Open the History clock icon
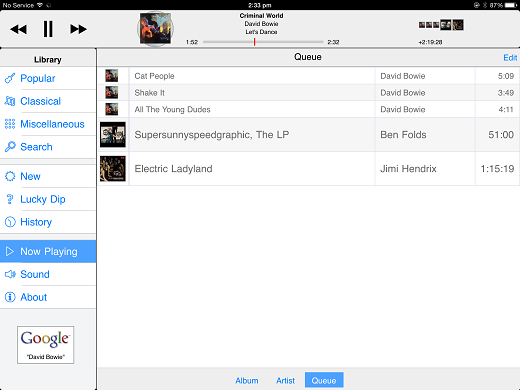 pyautogui.click(x=10, y=222)
